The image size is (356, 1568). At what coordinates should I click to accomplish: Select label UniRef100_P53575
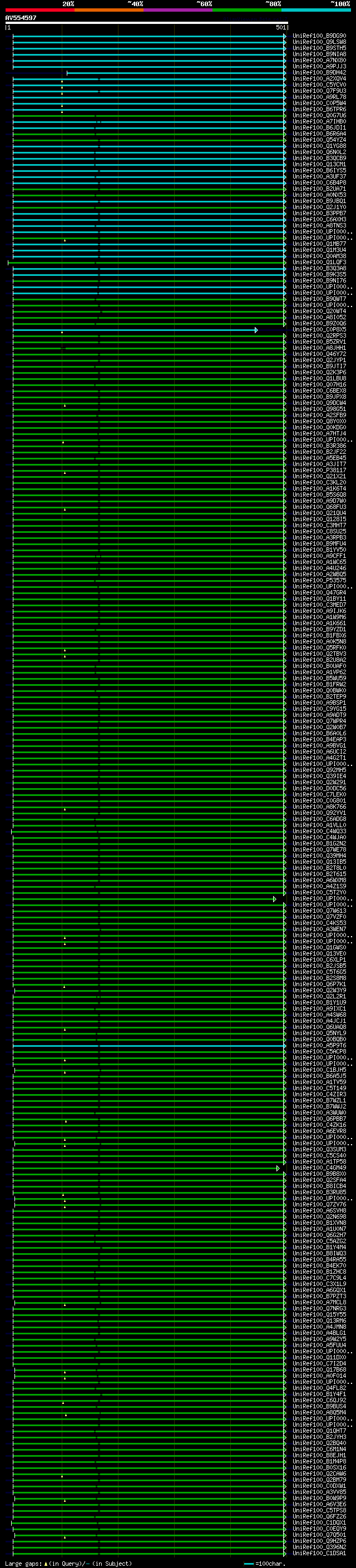(319, 581)
